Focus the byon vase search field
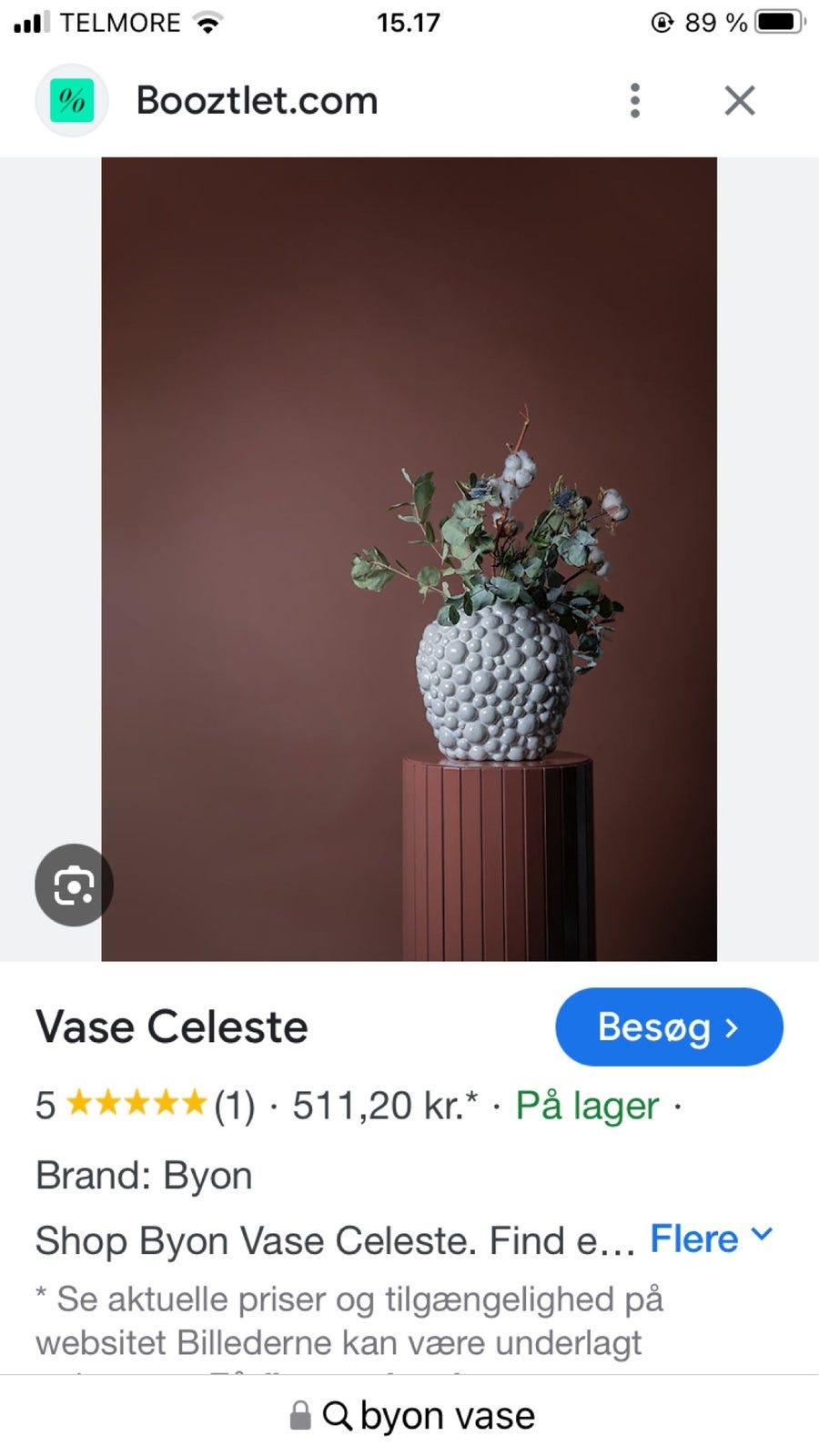This screenshot has height=1456, width=819. tap(409, 1415)
